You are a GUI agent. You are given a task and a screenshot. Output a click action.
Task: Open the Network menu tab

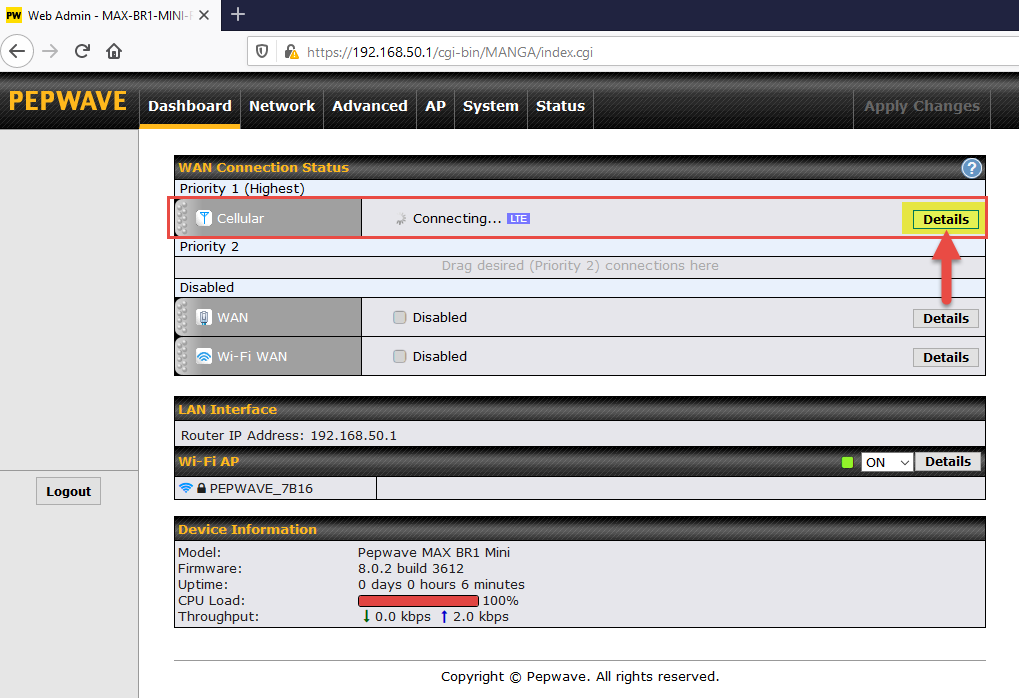pos(281,106)
